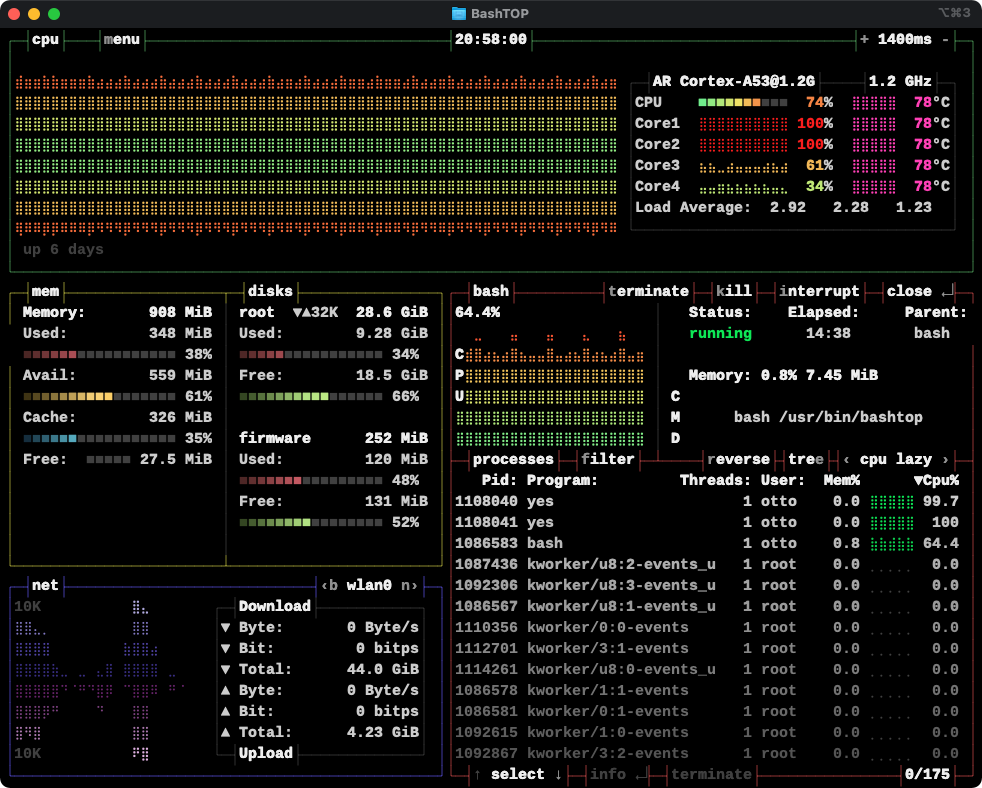Image resolution: width=982 pixels, height=788 pixels.
Task: Move process selection down with the down arrow
Action: (x=558, y=775)
